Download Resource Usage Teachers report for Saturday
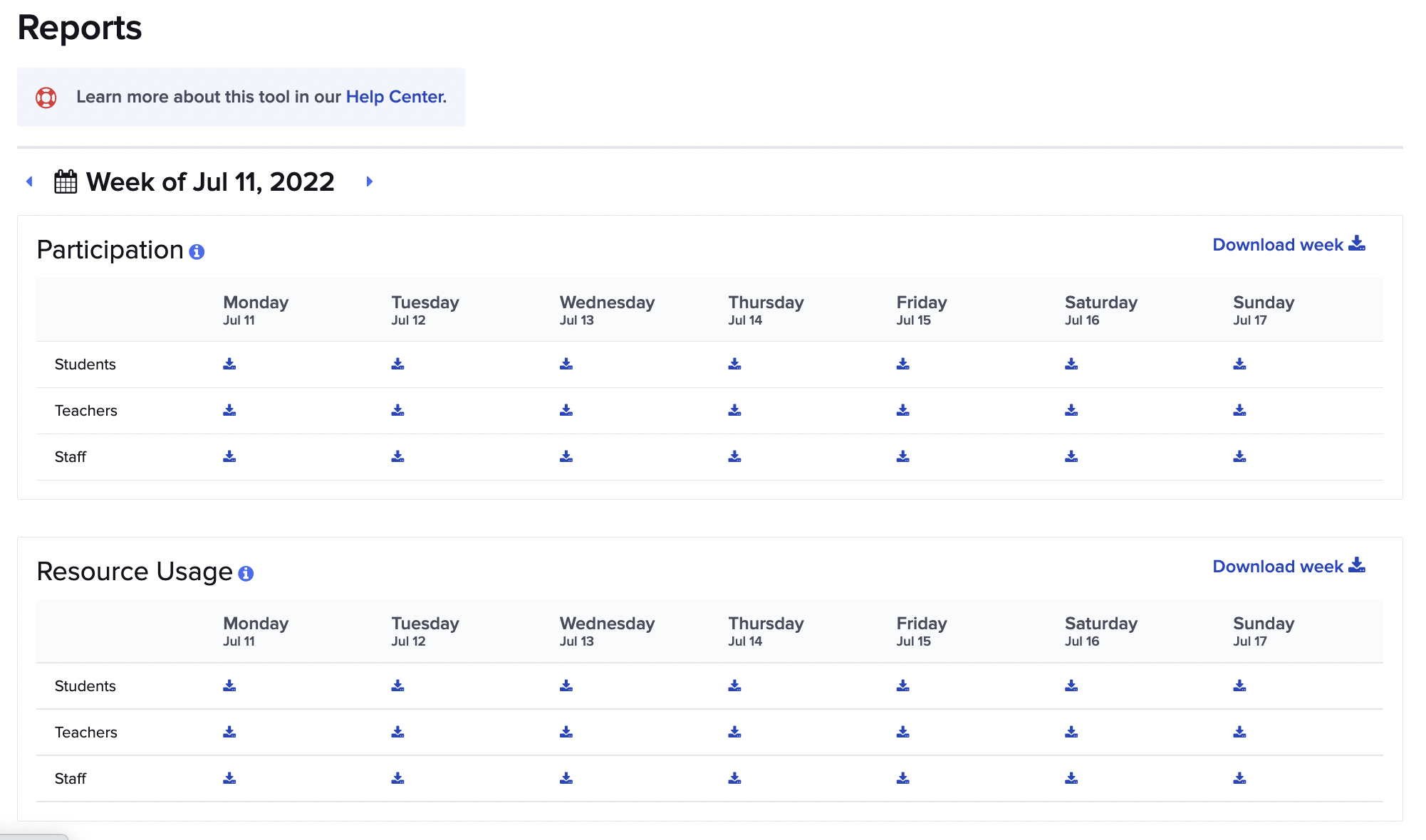1426x840 pixels. [x=1071, y=732]
